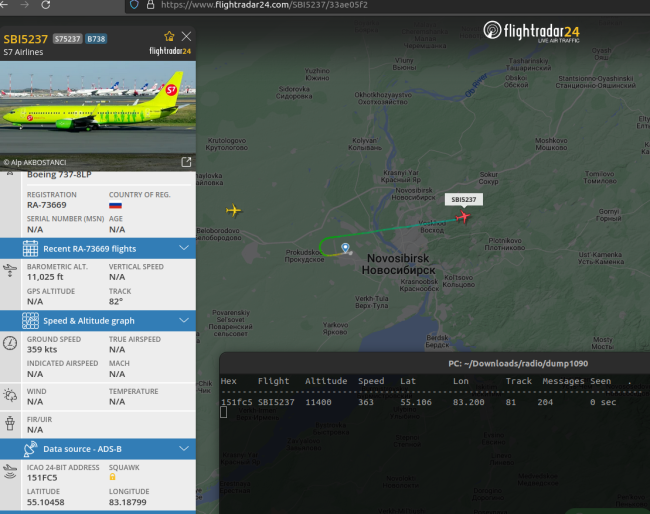Click the Novosibirsk airport pin marker
The image size is (650, 514).
(345, 248)
